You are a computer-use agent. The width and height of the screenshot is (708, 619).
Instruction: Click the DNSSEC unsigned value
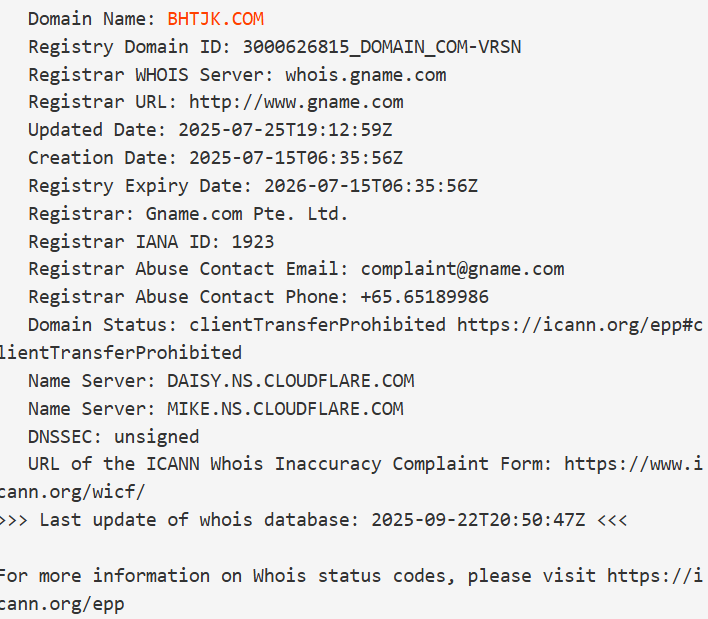[156, 437]
